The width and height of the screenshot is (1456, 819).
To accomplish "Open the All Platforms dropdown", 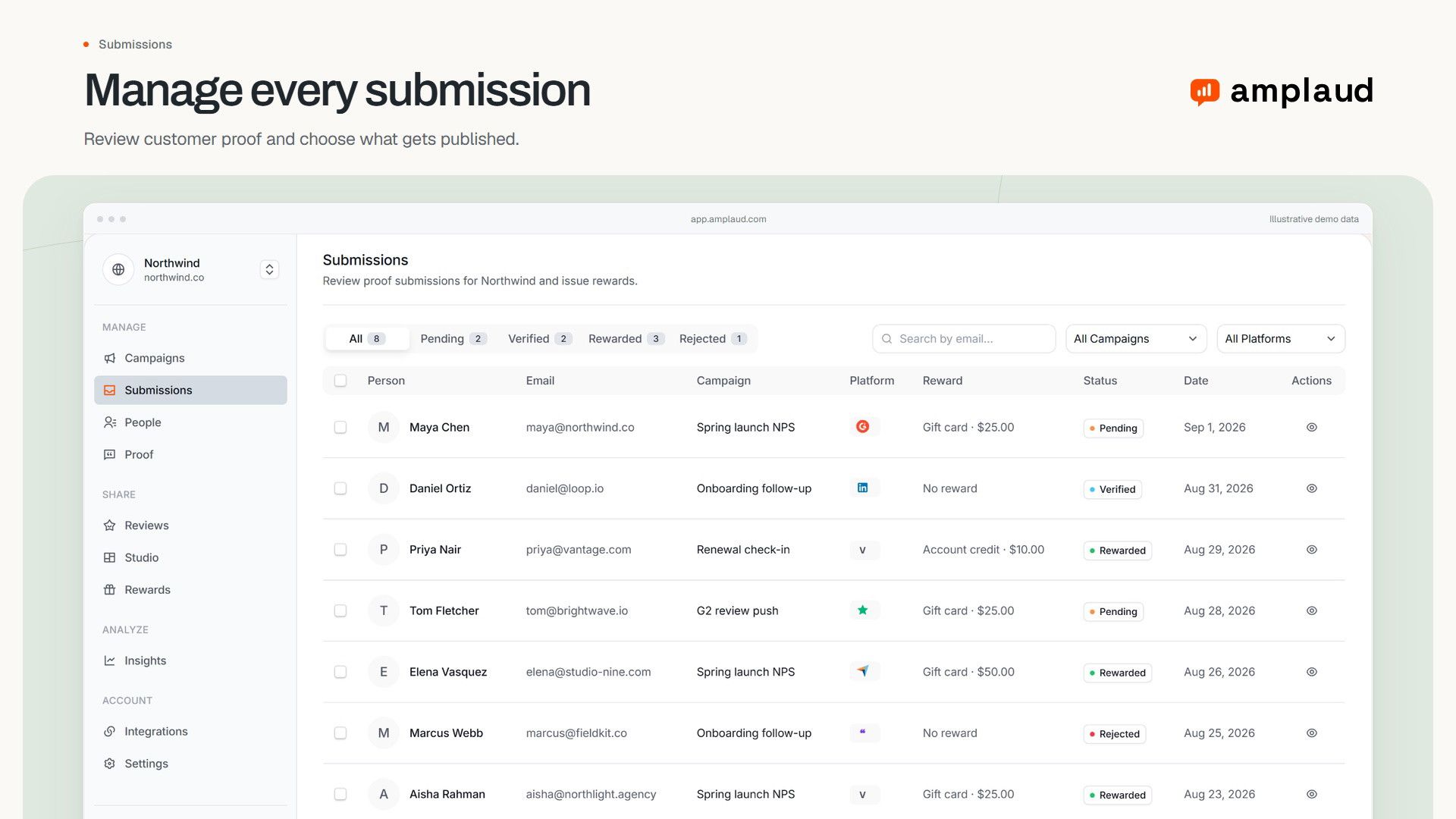I will pyautogui.click(x=1281, y=339).
